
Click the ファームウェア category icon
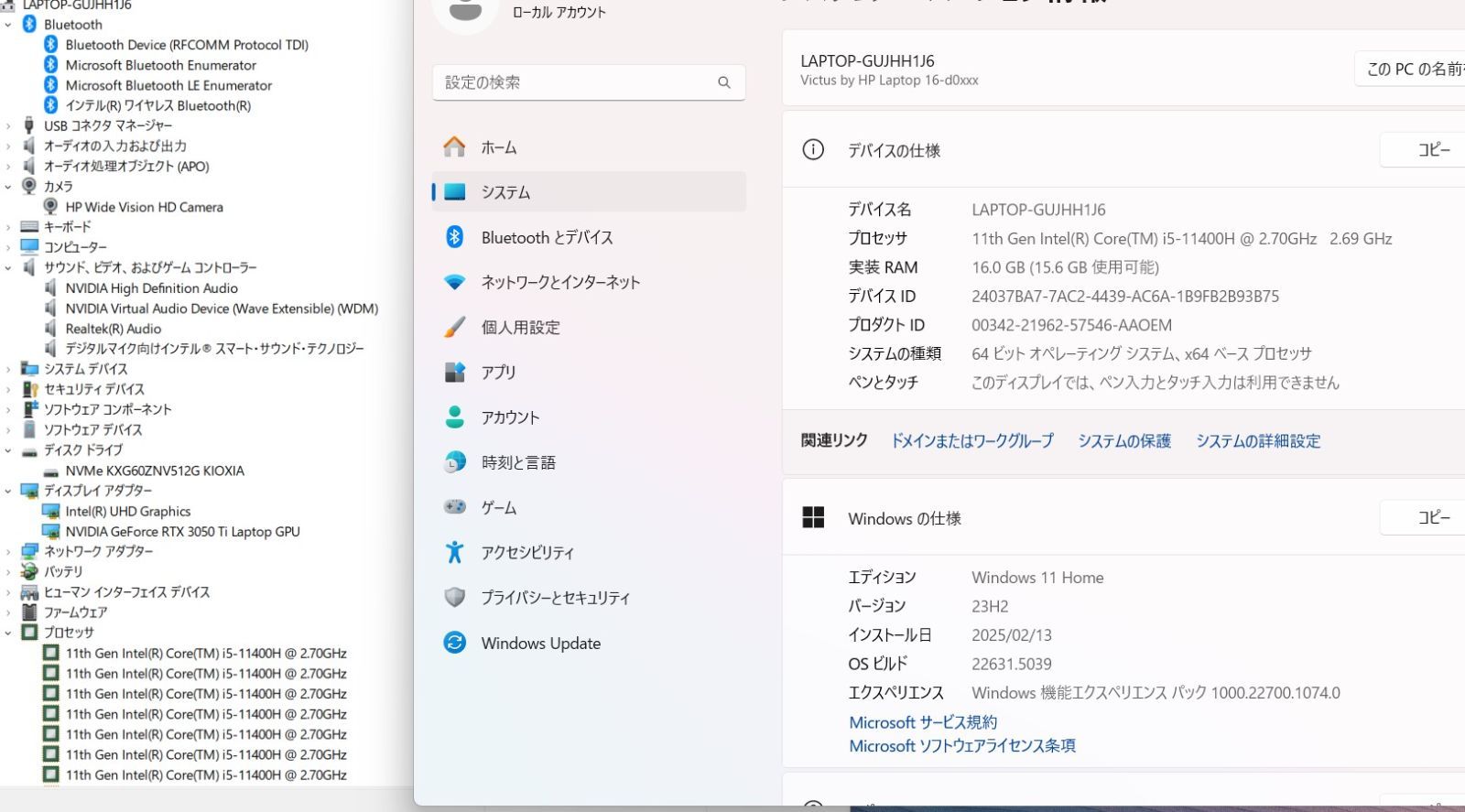(29, 612)
